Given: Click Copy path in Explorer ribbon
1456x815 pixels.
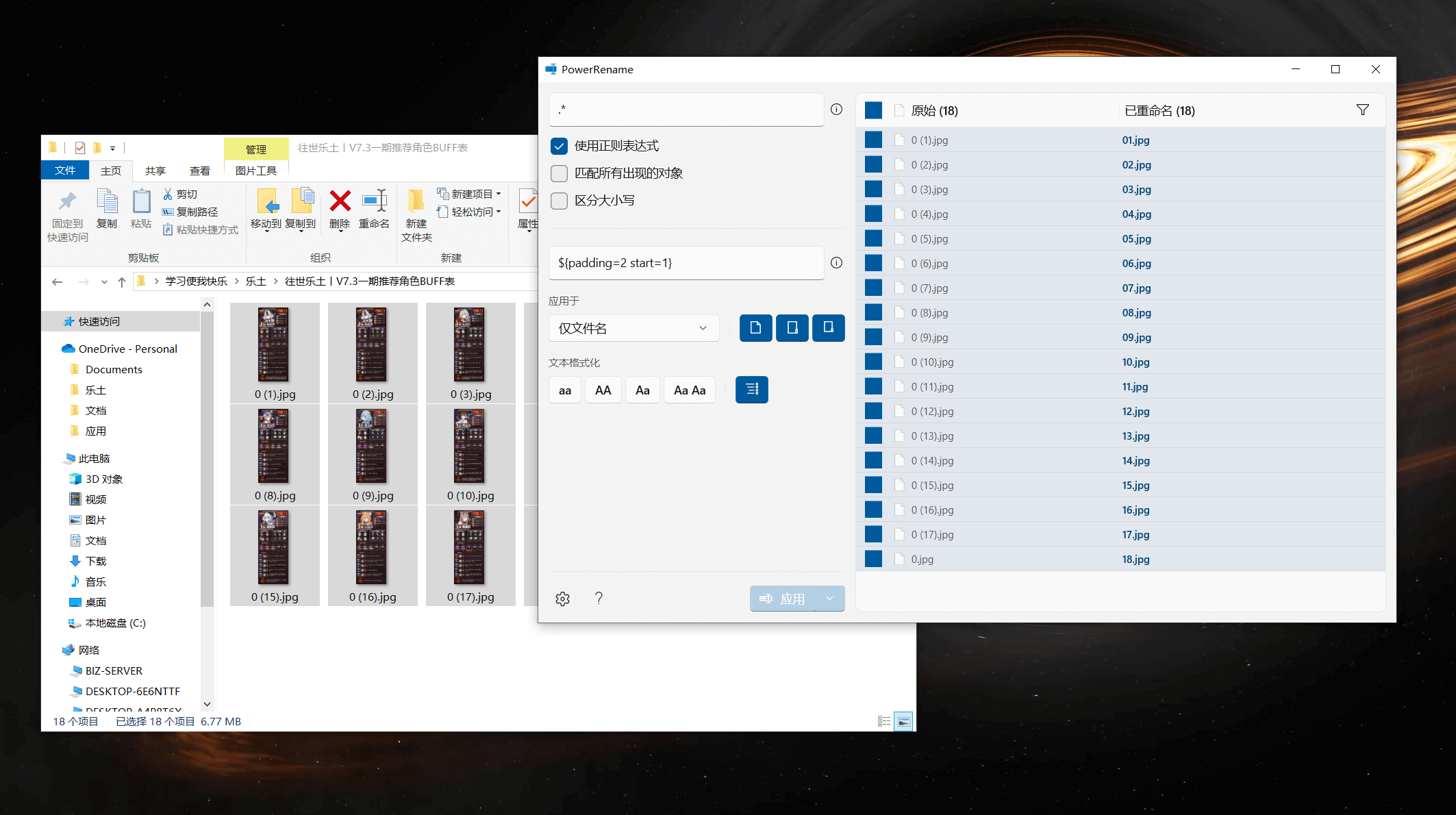Looking at the screenshot, I should point(190,212).
